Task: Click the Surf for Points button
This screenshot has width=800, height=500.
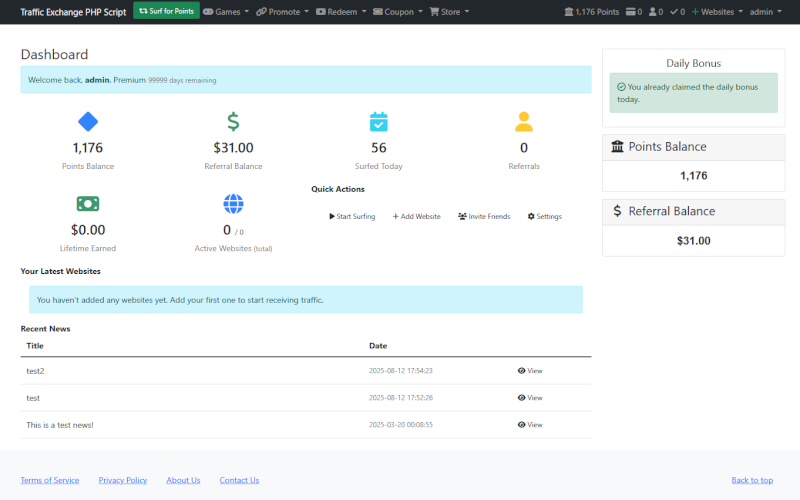Action: [166, 12]
